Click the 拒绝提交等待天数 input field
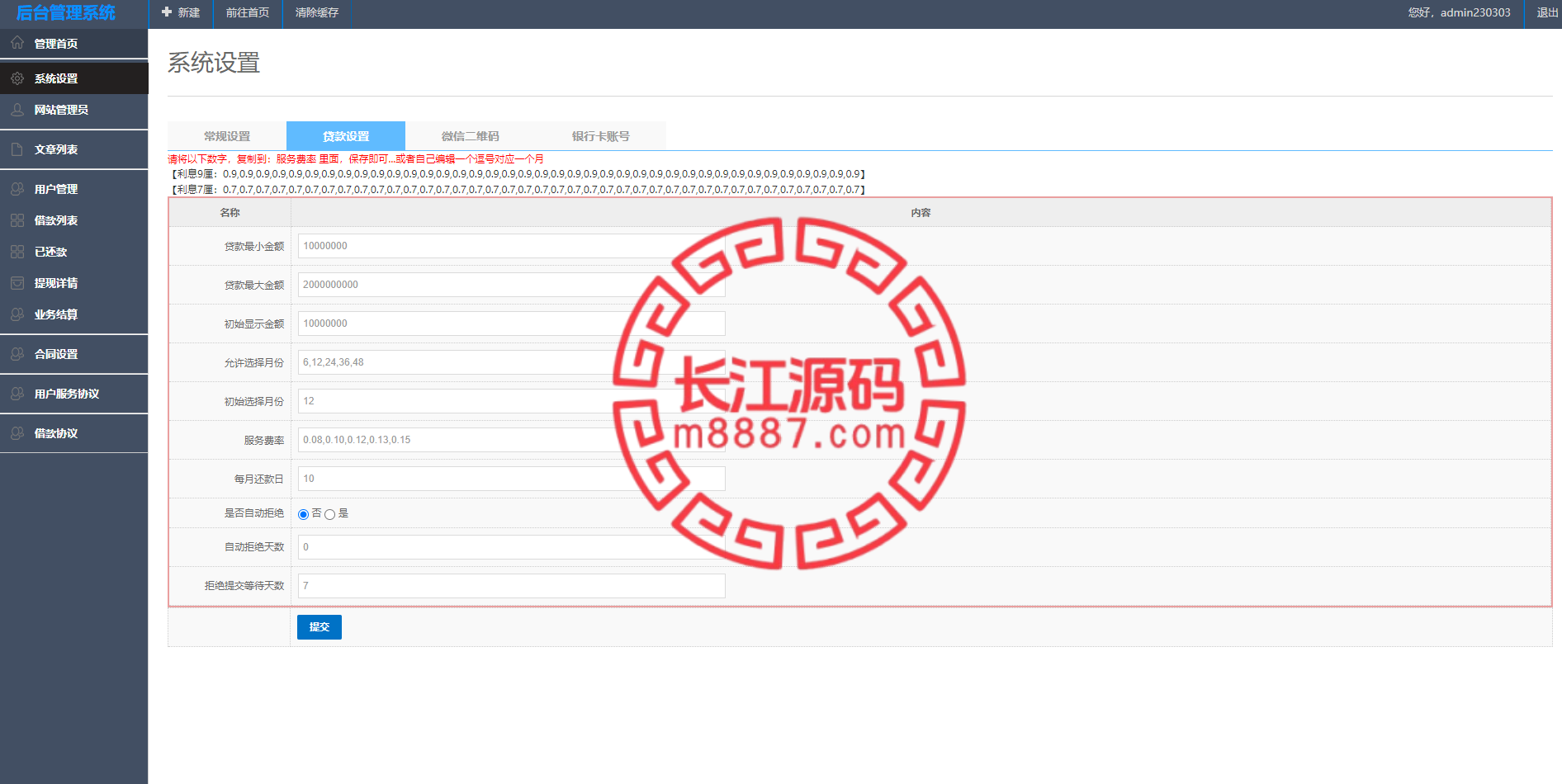The height and width of the screenshot is (784, 1562). [x=511, y=586]
